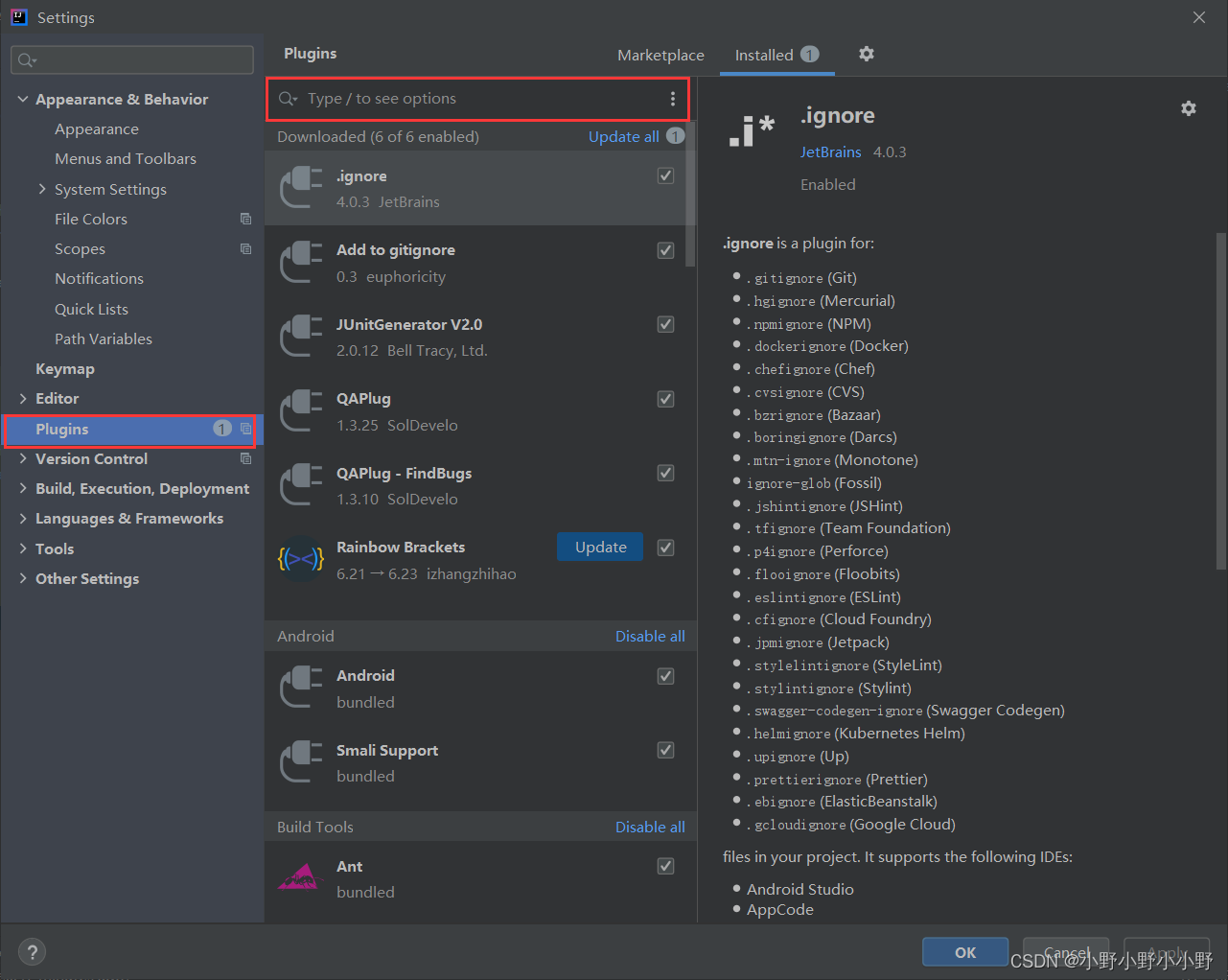Open the plugin search options three-dot menu
1228x980 pixels.
pyautogui.click(x=673, y=99)
